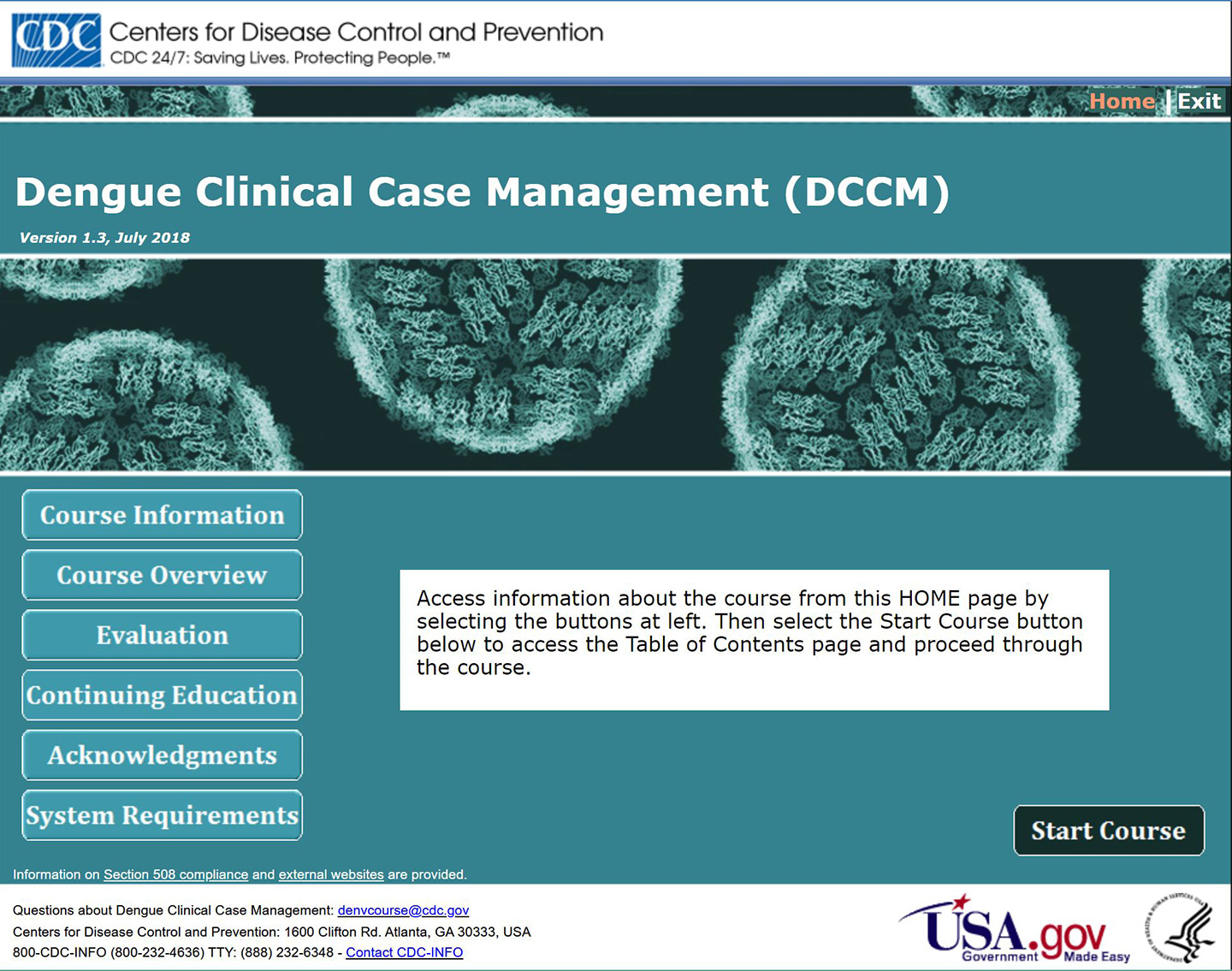Select the Home navigation link
1232x971 pixels.
[1123, 101]
